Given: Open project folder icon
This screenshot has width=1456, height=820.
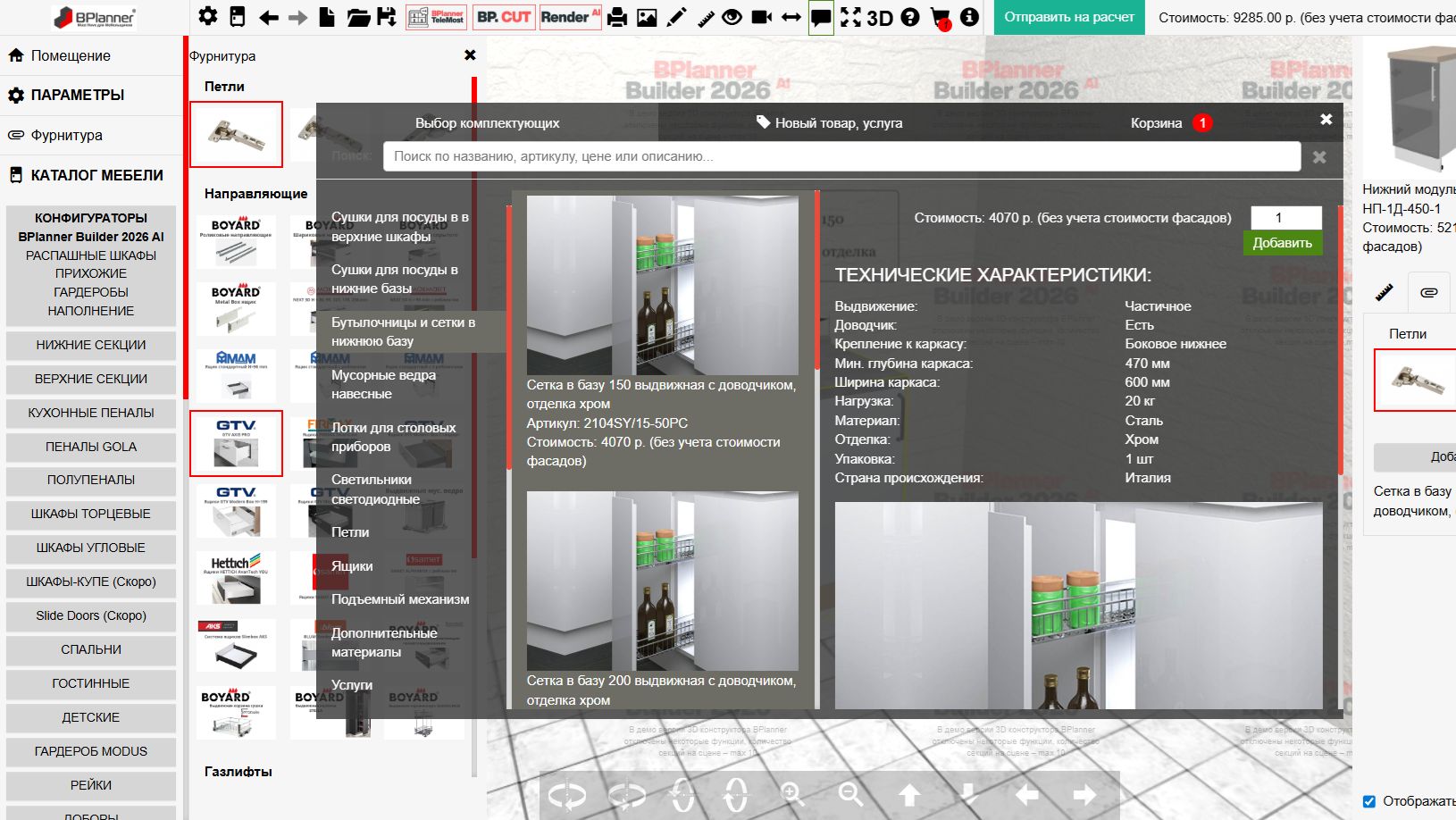Looking at the screenshot, I should click(x=357, y=17).
